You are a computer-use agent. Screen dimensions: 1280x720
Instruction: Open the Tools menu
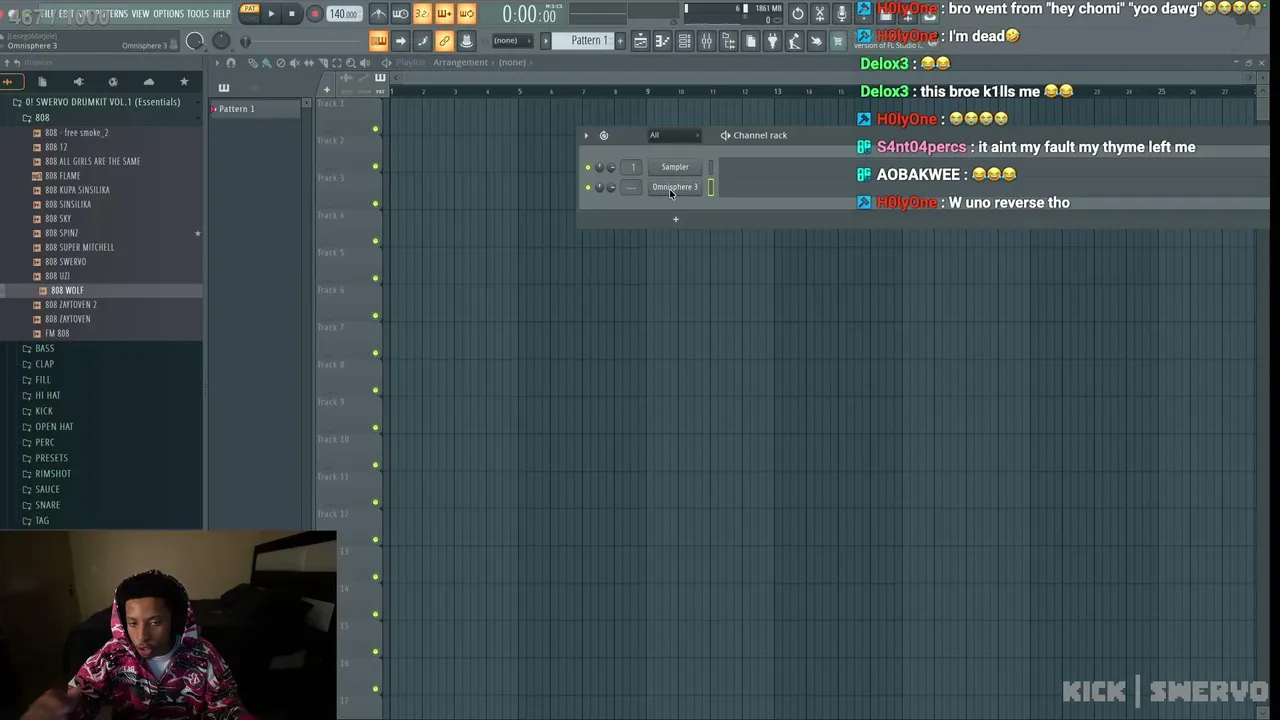tap(198, 14)
